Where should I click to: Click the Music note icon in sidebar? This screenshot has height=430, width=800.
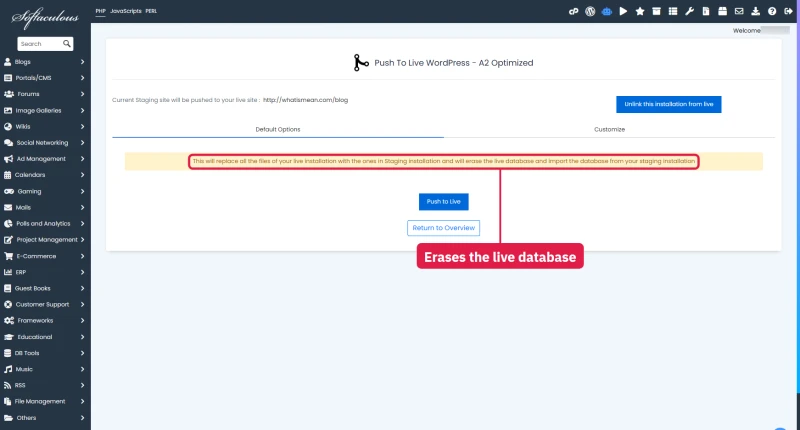[8, 369]
